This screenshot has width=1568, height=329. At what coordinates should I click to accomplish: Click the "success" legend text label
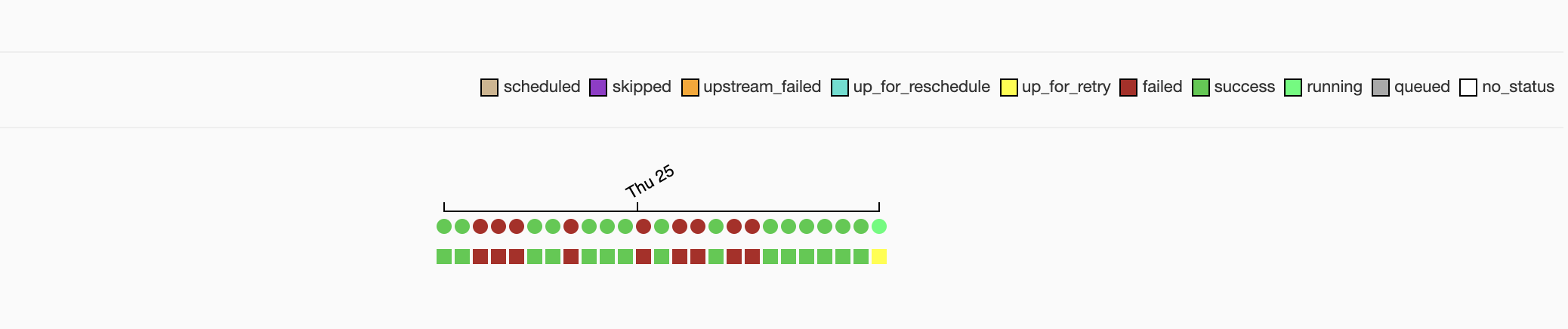point(1244,87)
